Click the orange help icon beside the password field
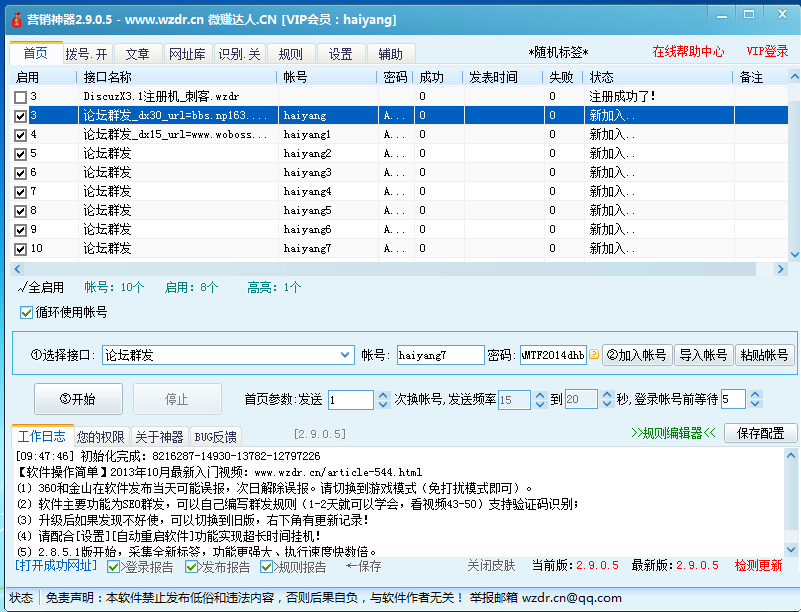 [x=594, y=355]
